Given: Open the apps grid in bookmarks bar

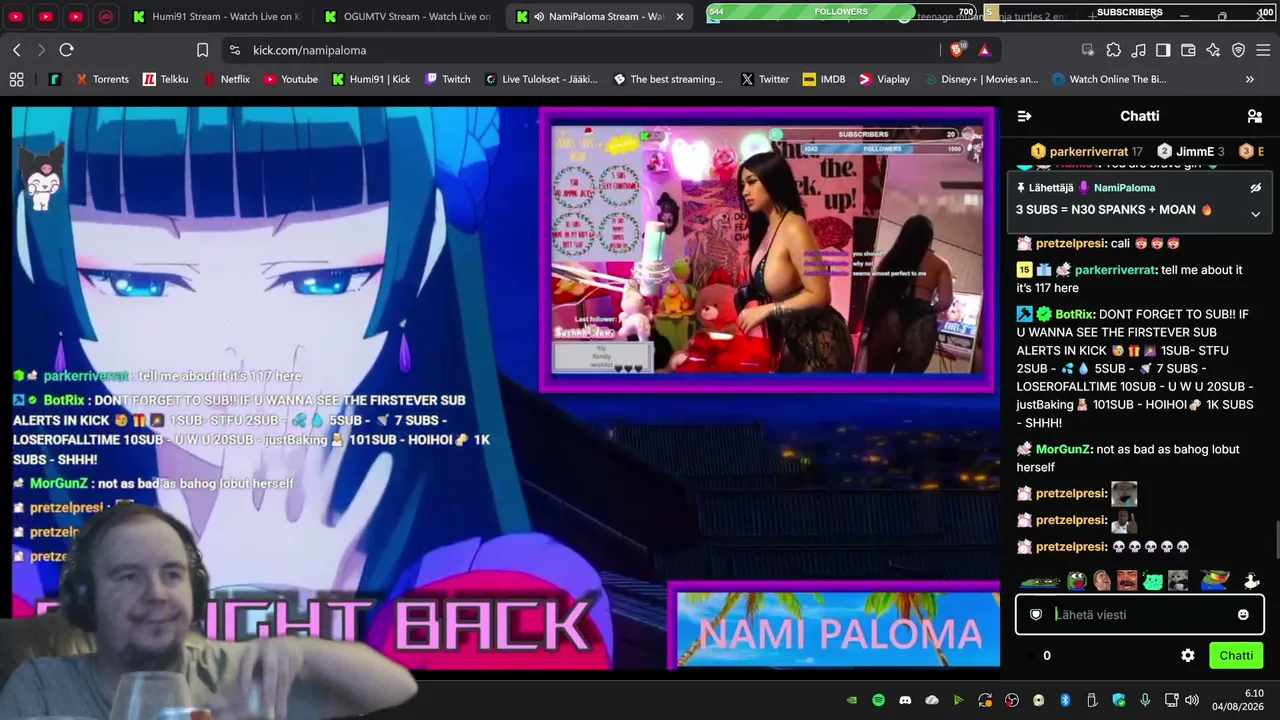Looking at the screenshot, I should [16, 79].
